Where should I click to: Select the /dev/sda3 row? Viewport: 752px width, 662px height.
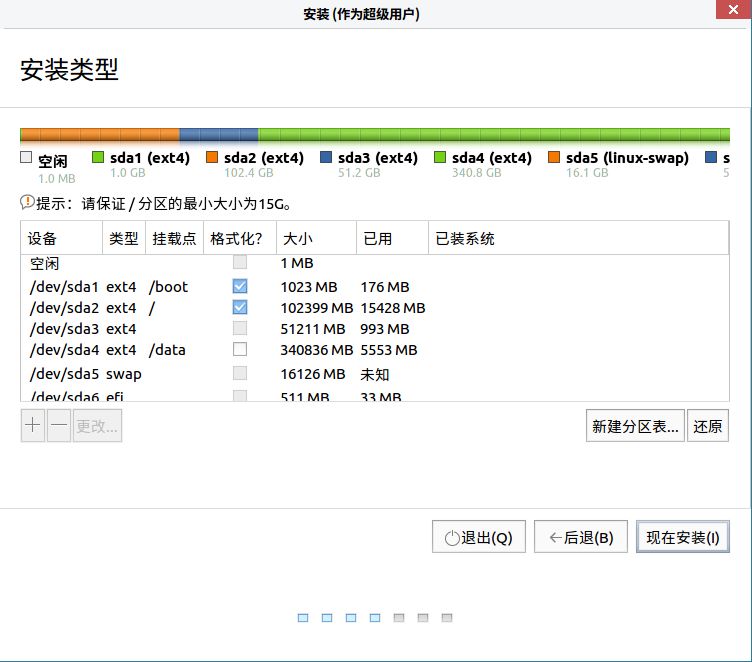(375, 329)
